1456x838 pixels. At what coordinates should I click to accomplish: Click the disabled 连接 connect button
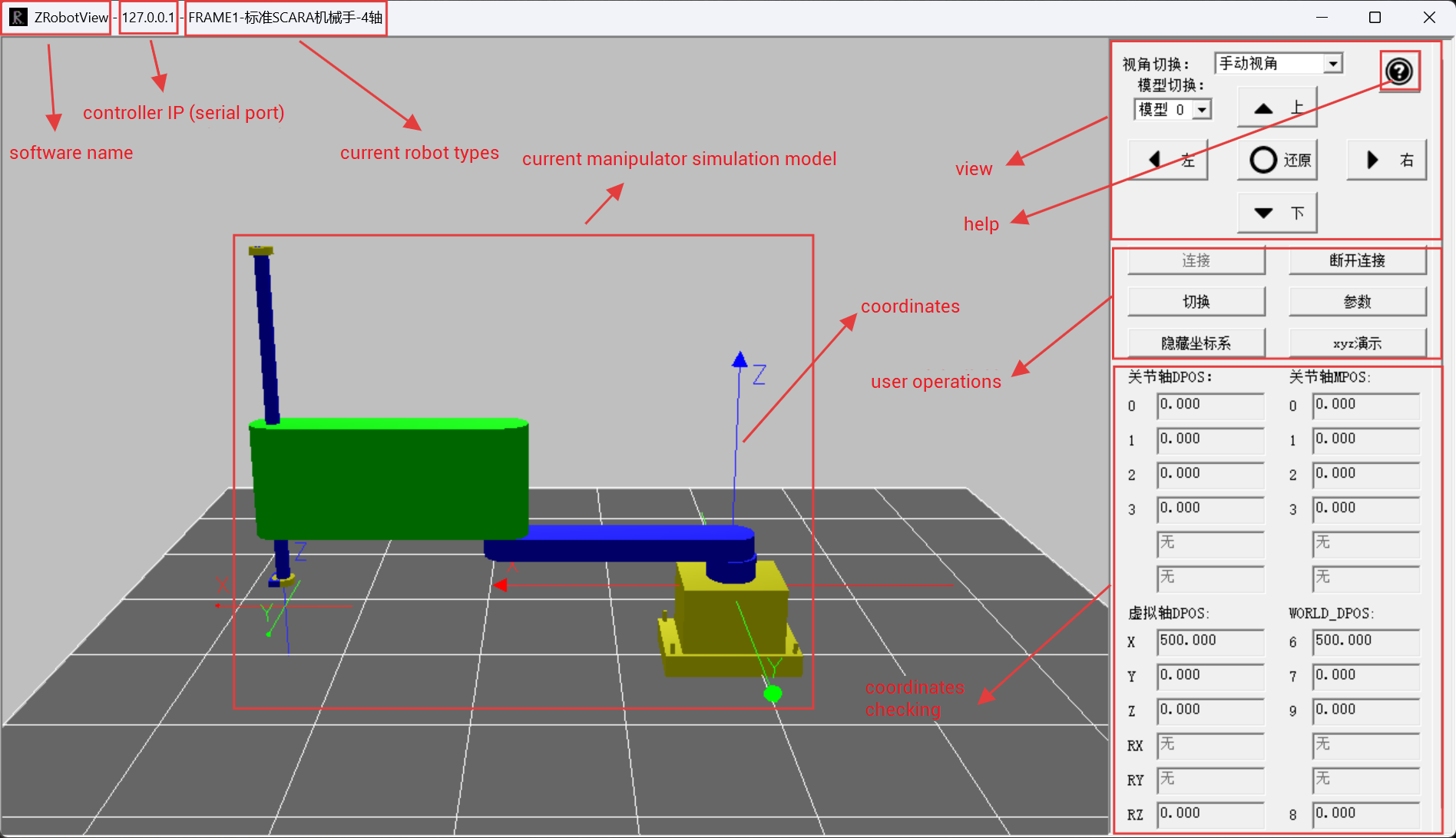pyautogui.click(x=1196, y=261)
